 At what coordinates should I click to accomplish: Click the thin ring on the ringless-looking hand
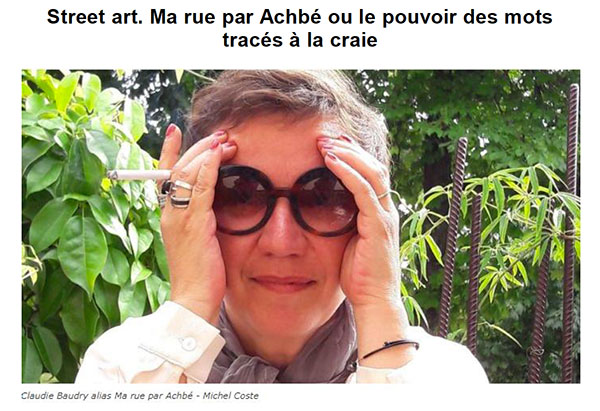pyautogui.click(x=383, y=195)
